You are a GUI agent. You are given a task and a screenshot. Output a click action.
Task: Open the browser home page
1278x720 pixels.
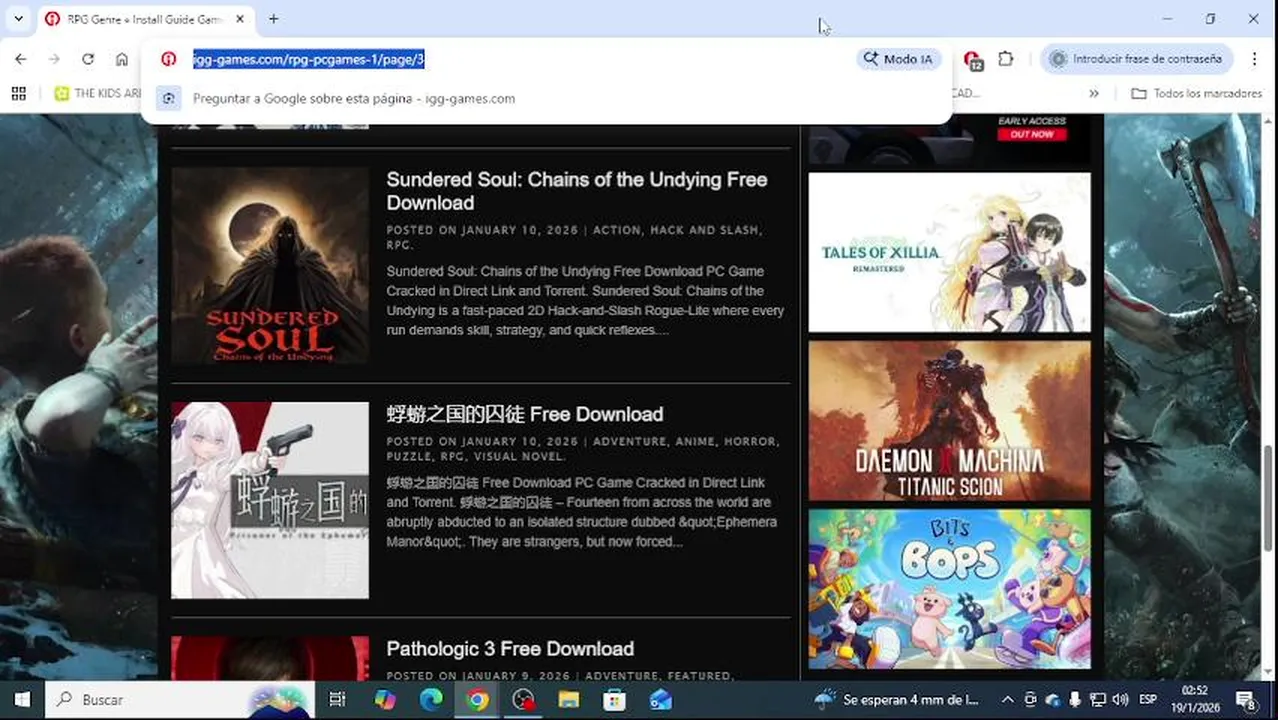(122, 59)
